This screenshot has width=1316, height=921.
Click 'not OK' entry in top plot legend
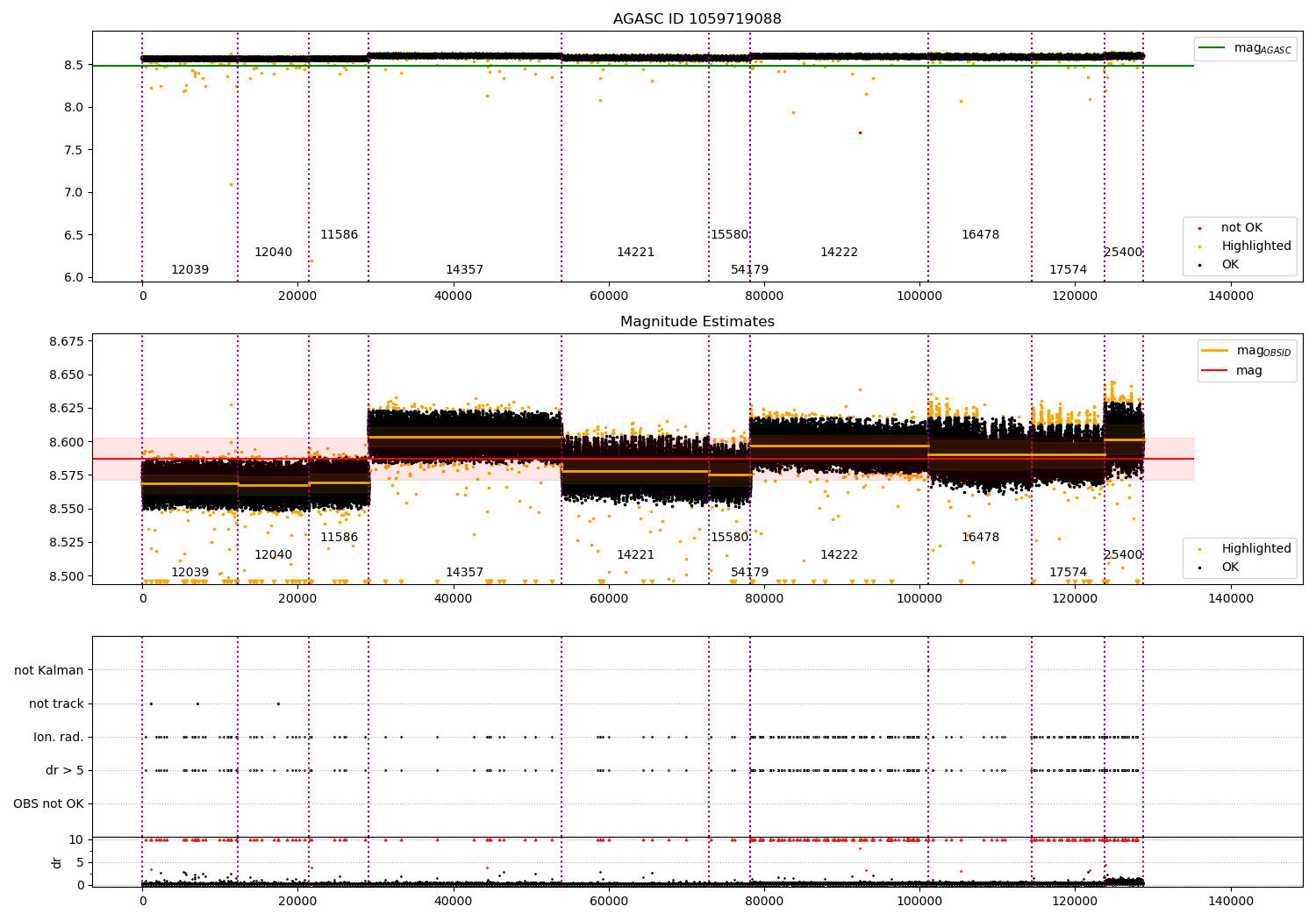click(x=1241, y=228)
